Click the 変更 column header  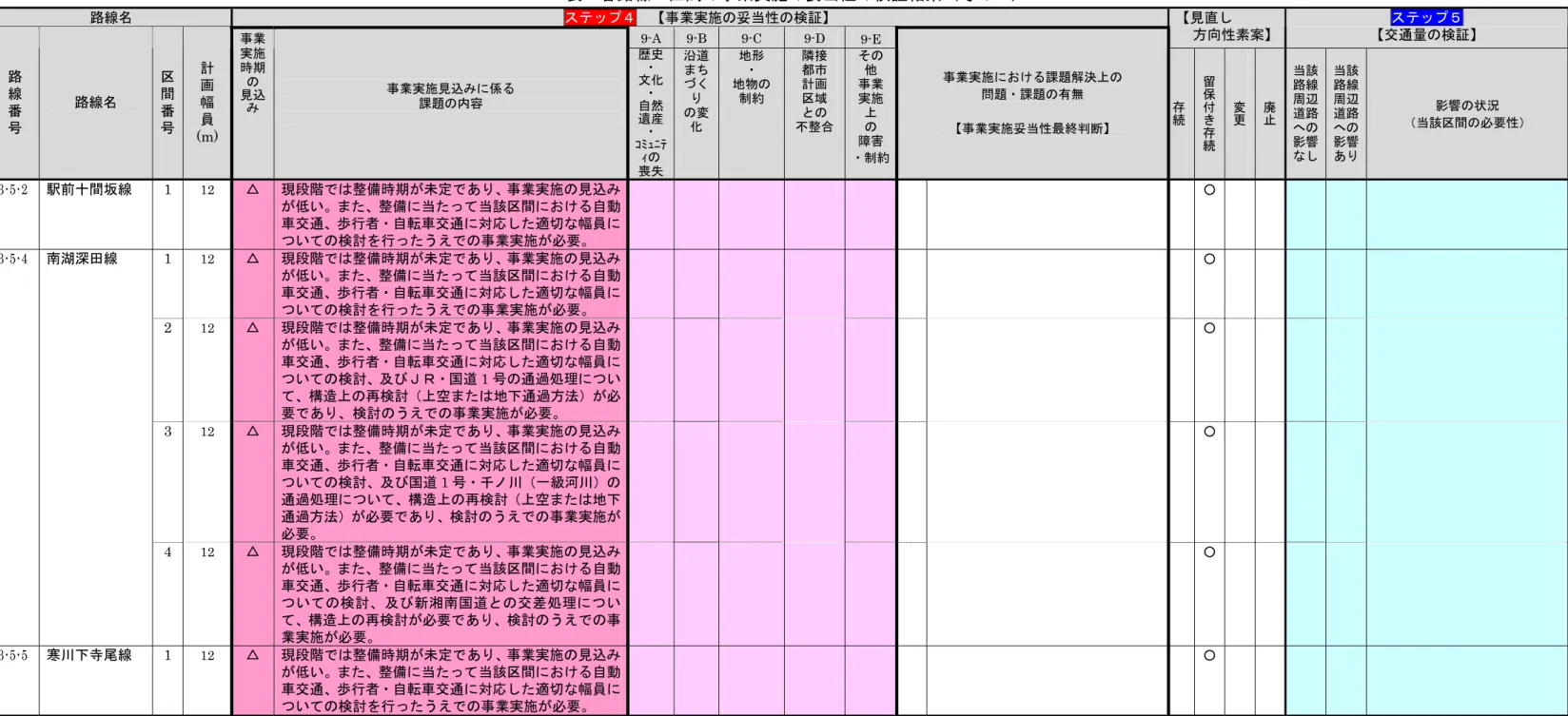[1239, 114]
